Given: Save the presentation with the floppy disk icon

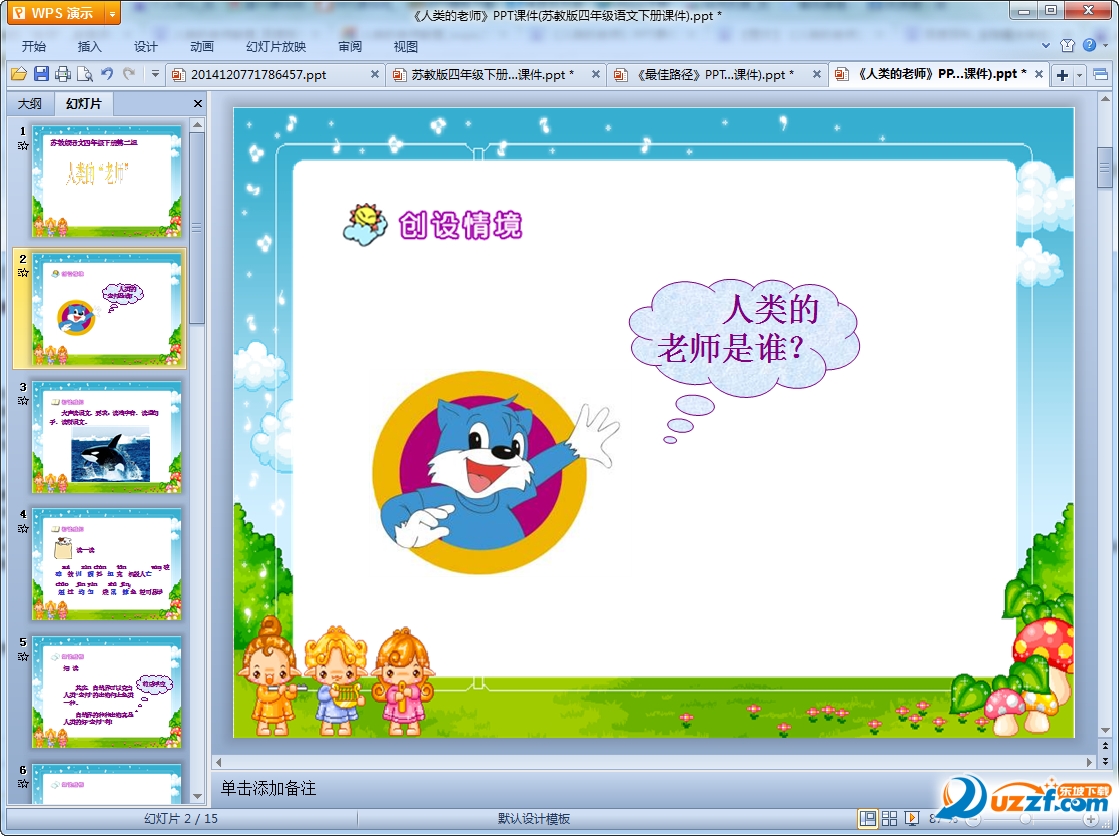Looking at the screenshot, I should click(x=41, y=74).
